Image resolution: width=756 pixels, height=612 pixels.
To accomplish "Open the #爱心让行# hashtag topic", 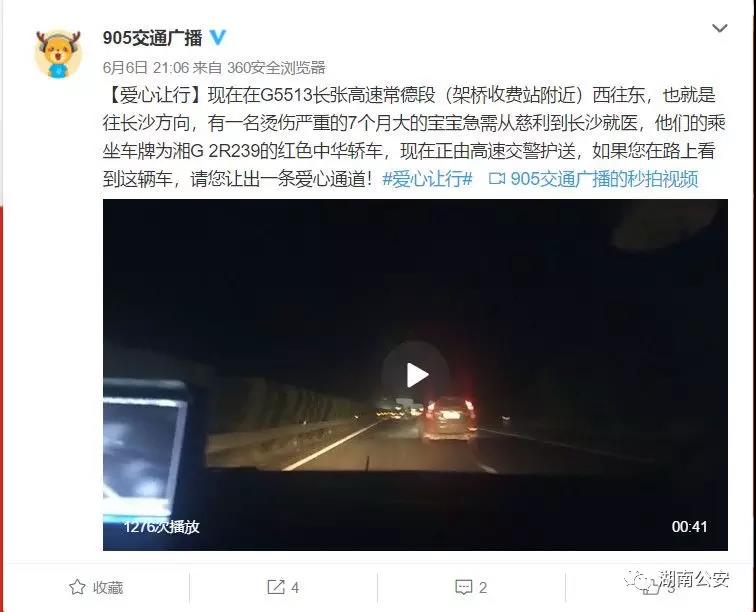I will click(427, 179).
